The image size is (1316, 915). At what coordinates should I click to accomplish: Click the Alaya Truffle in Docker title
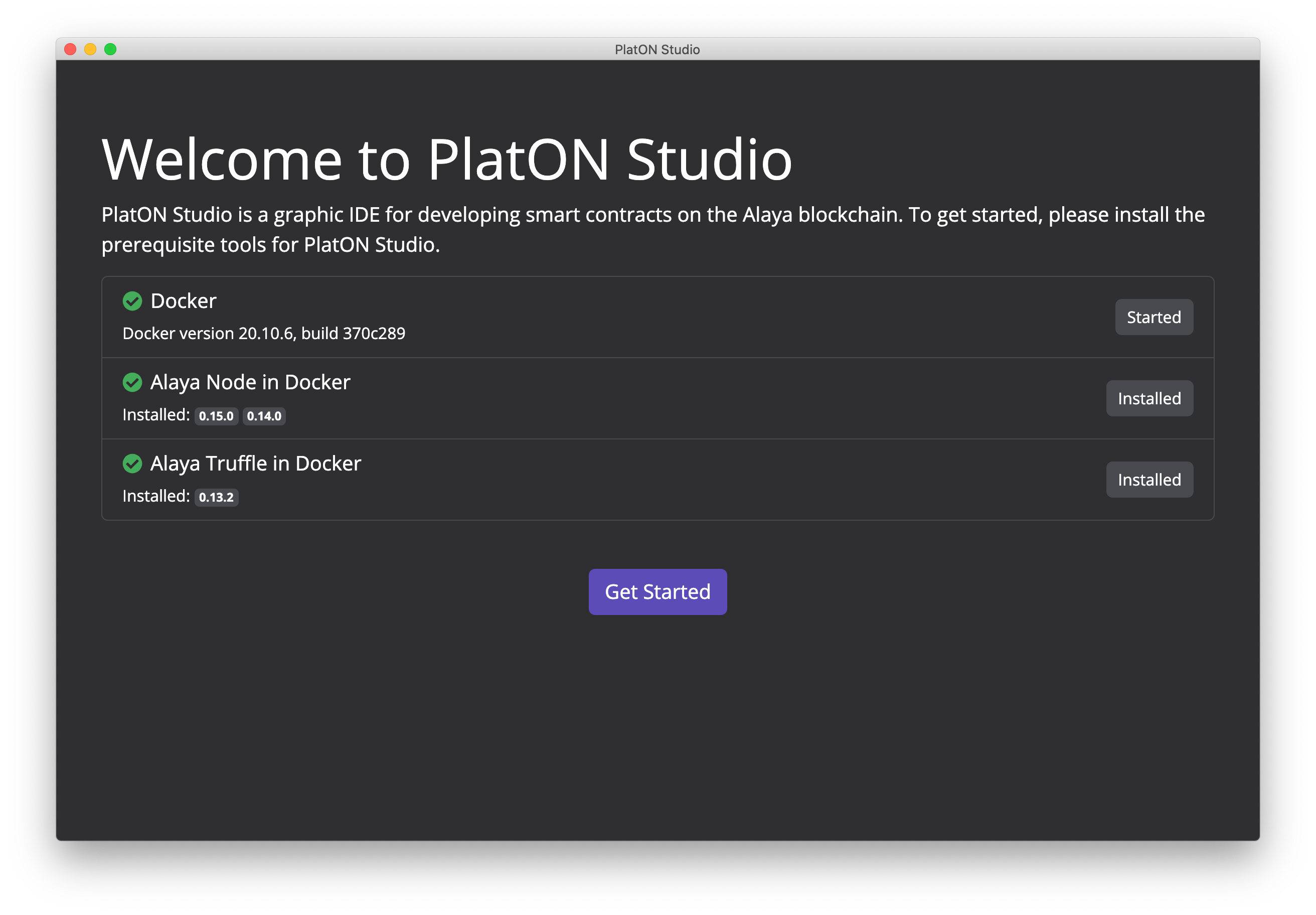(256, 464)
